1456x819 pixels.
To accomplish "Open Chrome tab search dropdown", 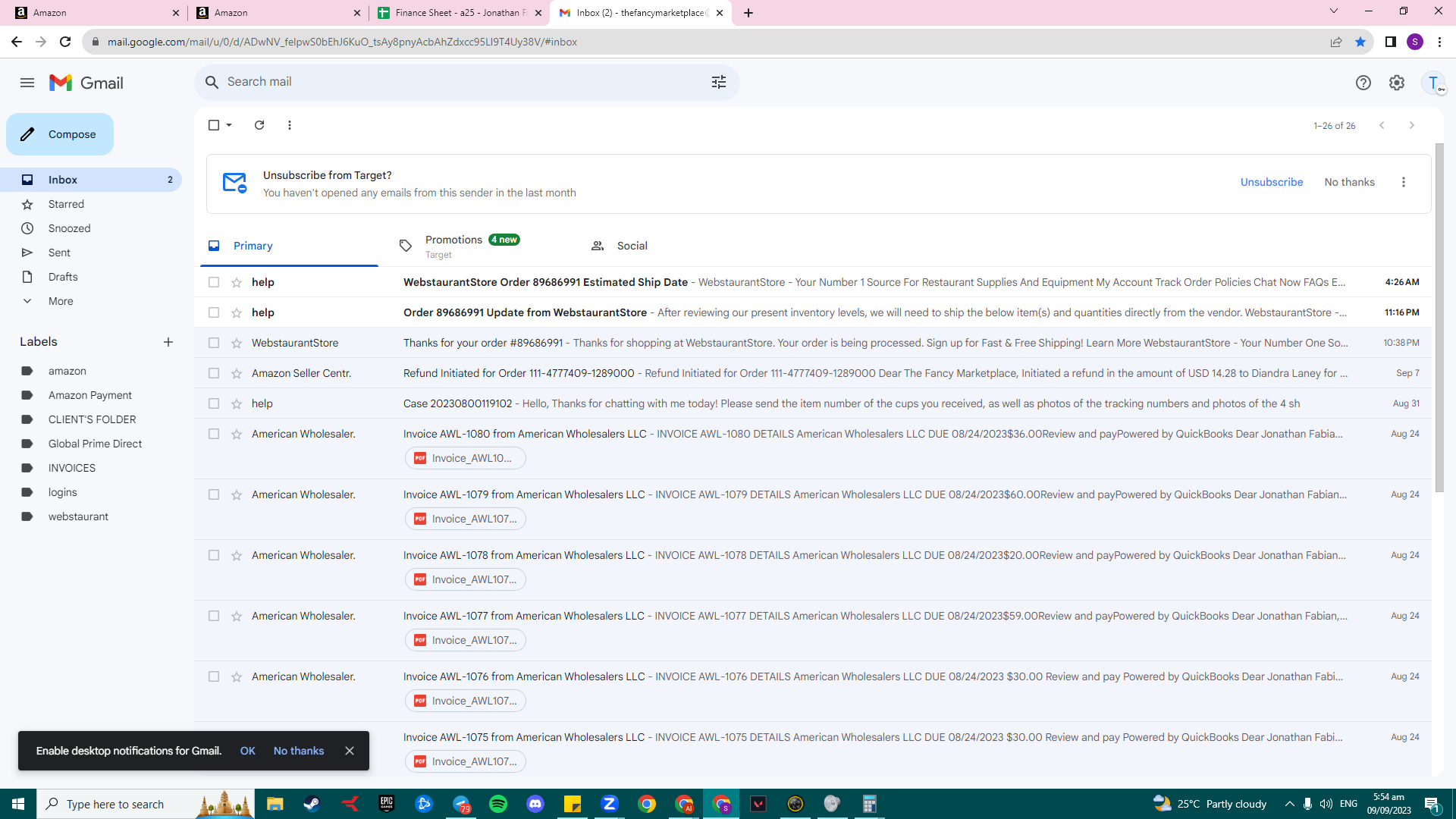I will coord(1334,11).
